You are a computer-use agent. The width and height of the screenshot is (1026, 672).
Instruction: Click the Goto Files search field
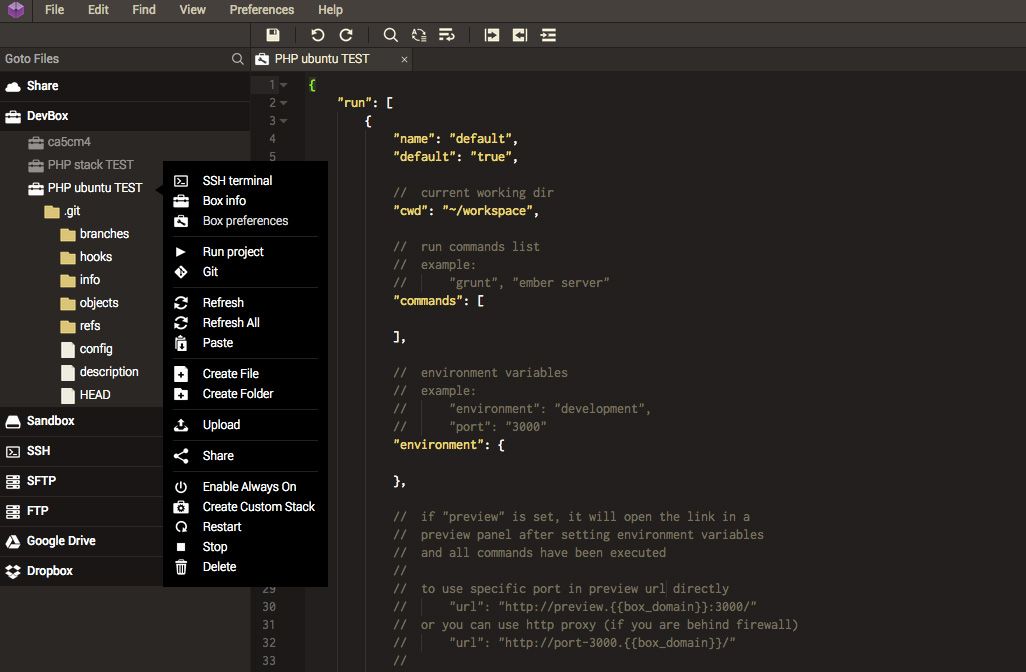click(x=110, y=58)
